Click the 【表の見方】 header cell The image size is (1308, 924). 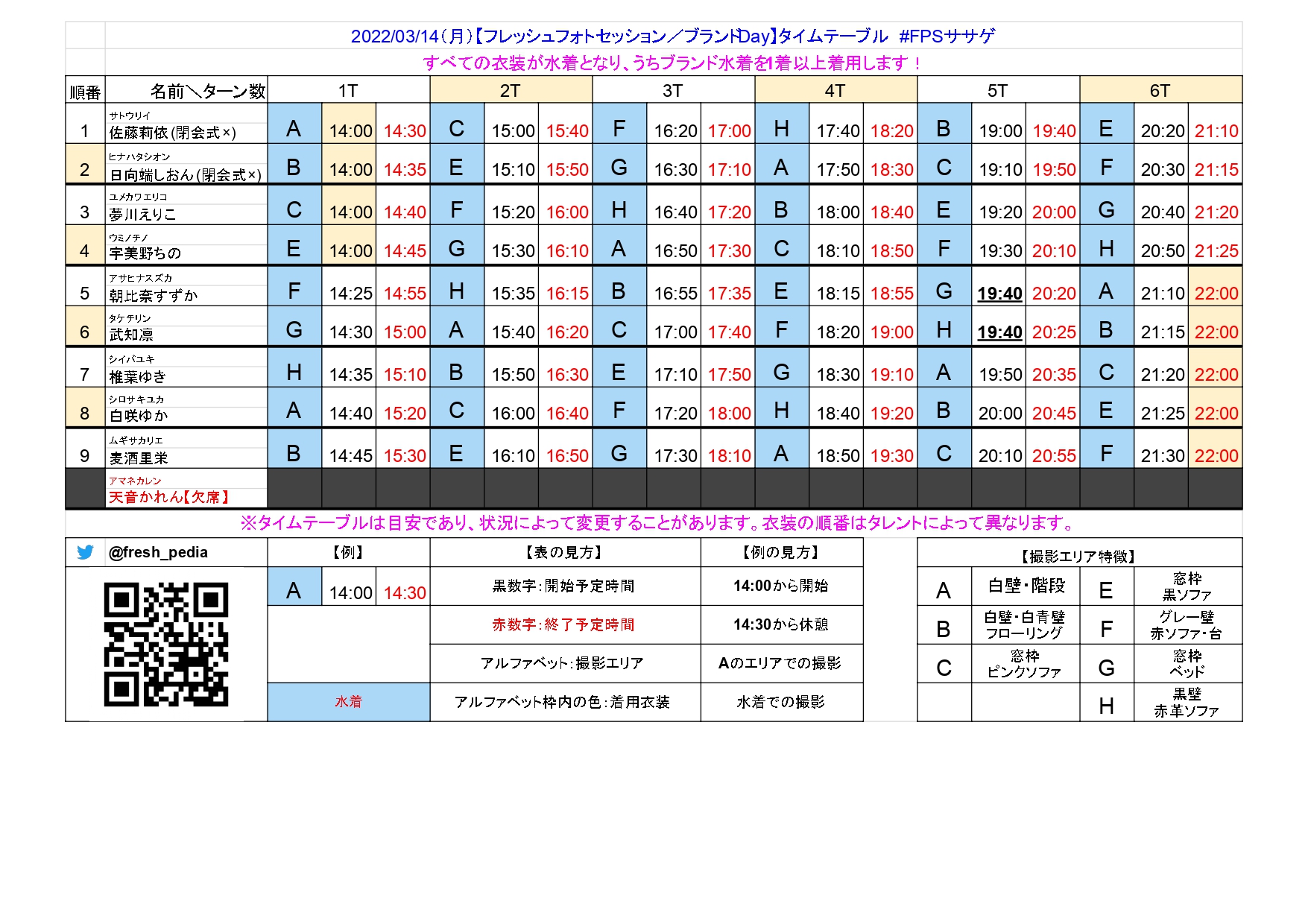(x=564, y=552)
